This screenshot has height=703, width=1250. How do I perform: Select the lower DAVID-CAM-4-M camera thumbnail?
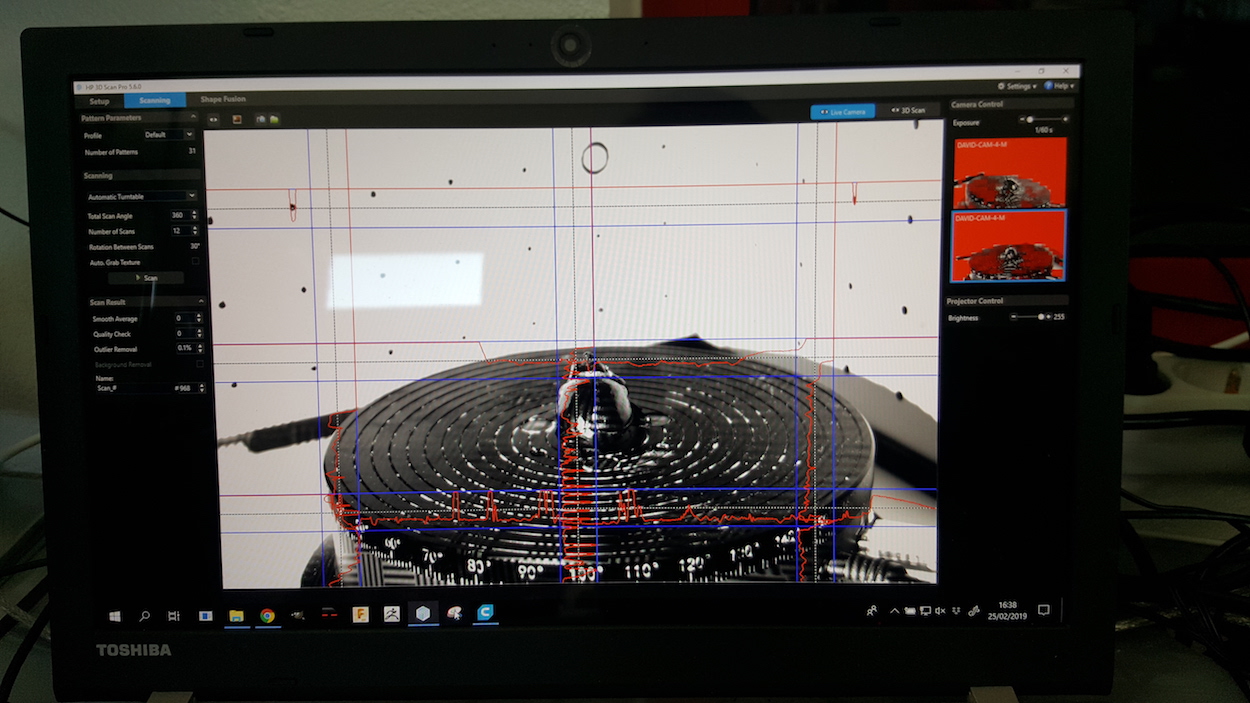pyautogui.click(x=1008, y=246)
